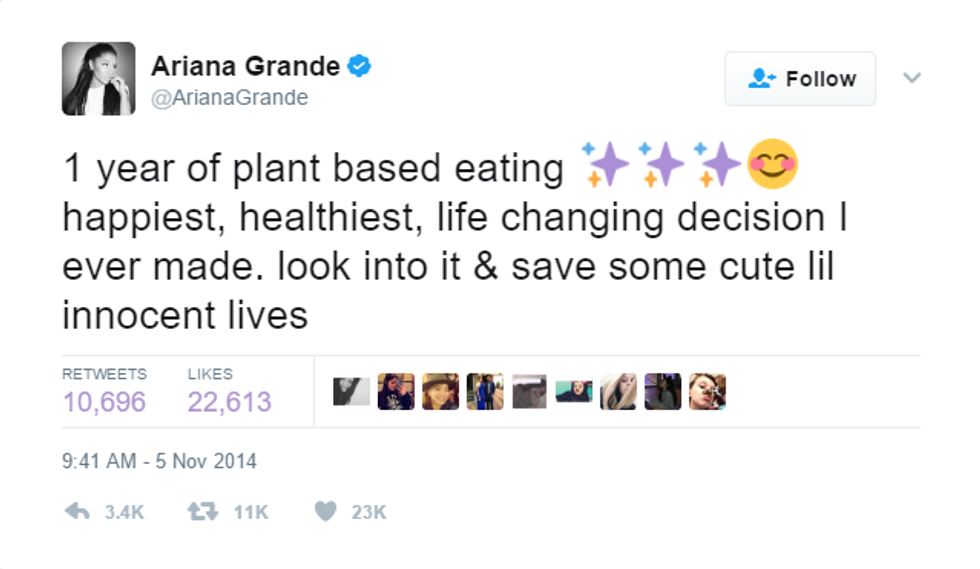Open the tweet author's profile picture

pyautogui.click(x=98, y=79)
